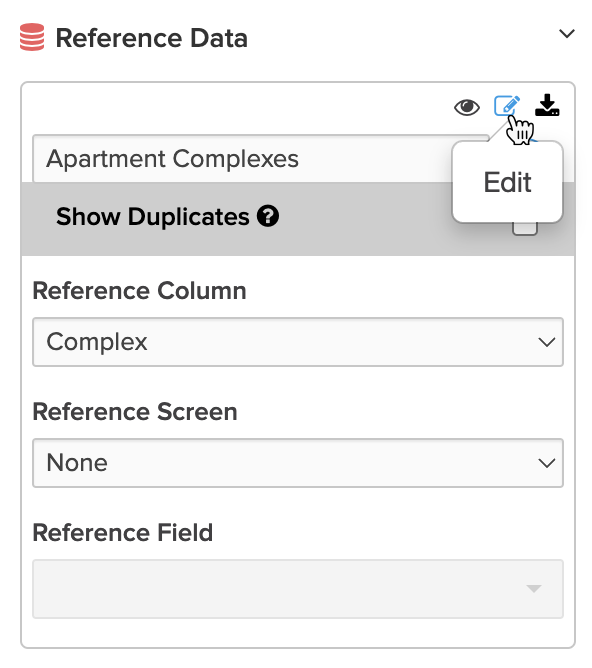592x668 pixels.
Task: Open the Reference Column dropdown showing Complex
Action: (x=298, y=342)
